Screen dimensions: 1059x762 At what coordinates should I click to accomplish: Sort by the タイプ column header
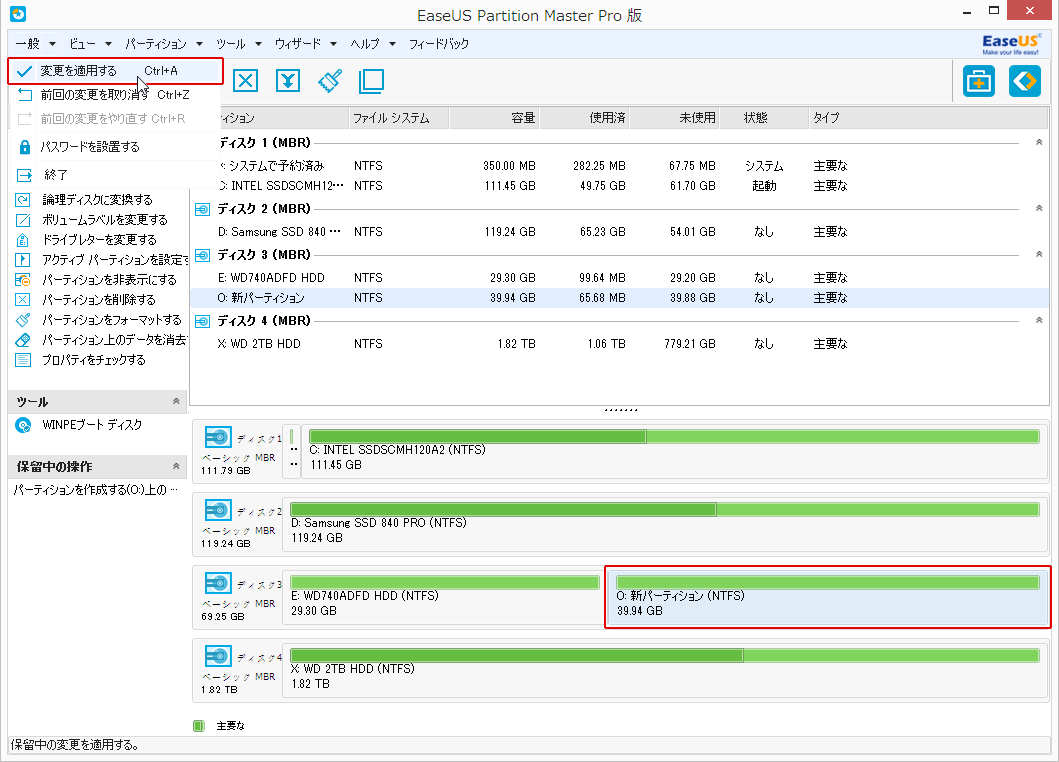pyautogui.click(x=929, y=118)
